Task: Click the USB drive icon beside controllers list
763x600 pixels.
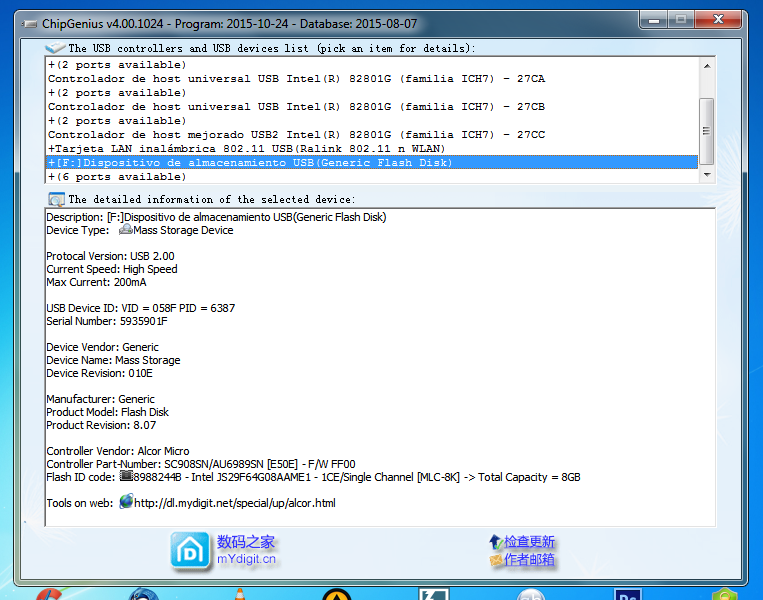Action: tap(55, 48)
